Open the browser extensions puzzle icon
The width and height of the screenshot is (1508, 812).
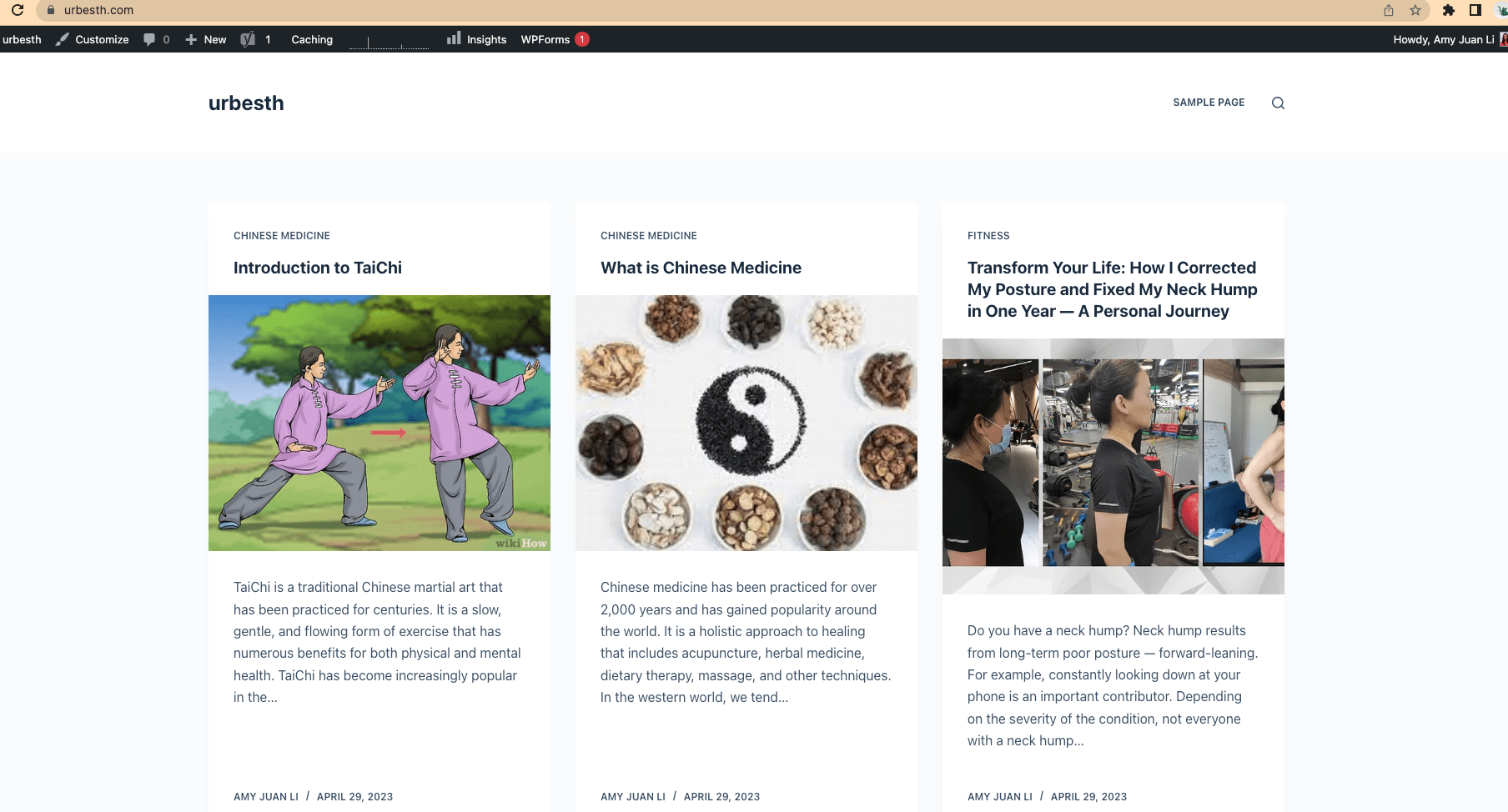click(1449, 10)
